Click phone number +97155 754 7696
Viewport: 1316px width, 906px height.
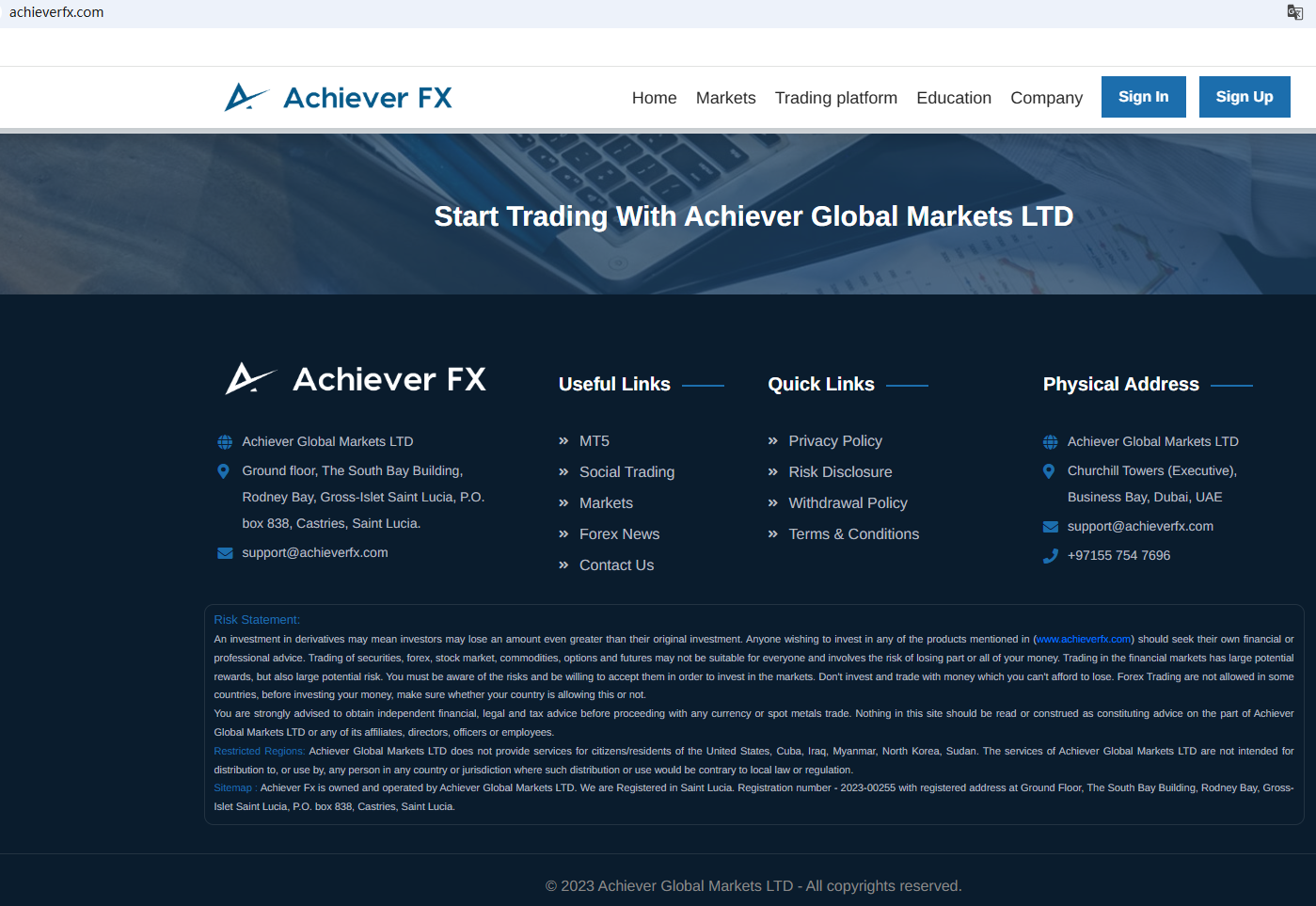coord(1119,555)
